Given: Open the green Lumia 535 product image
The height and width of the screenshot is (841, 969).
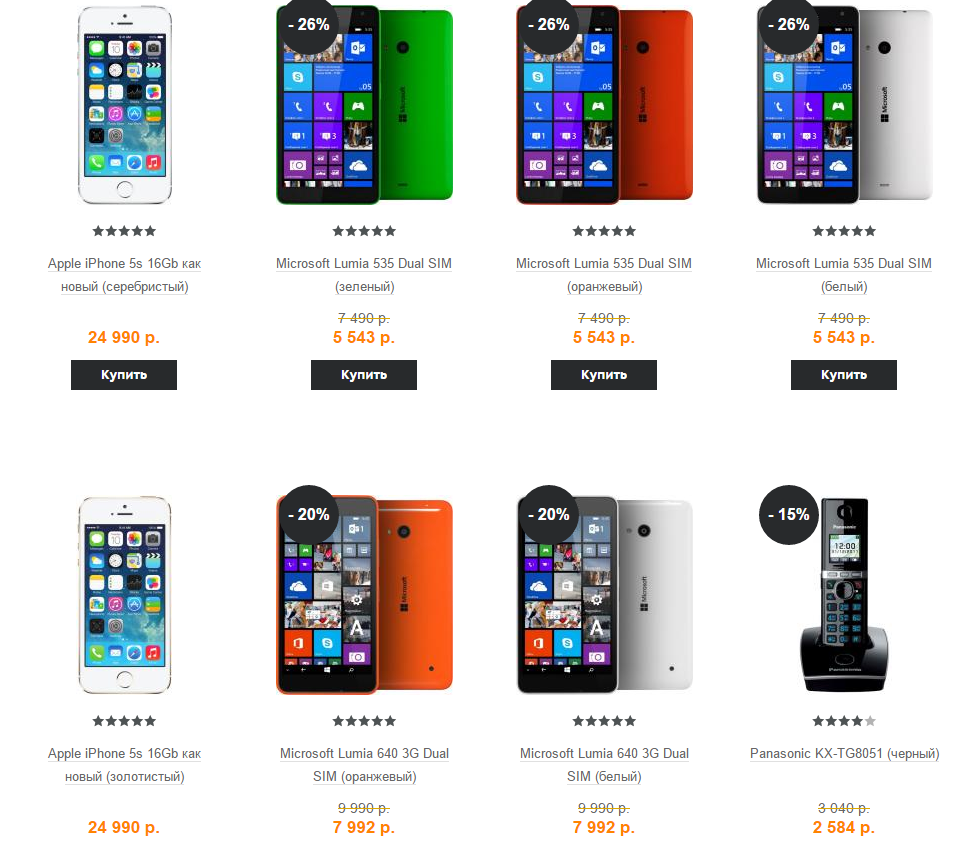Looking at the screenshot, I should click(364, 104).
